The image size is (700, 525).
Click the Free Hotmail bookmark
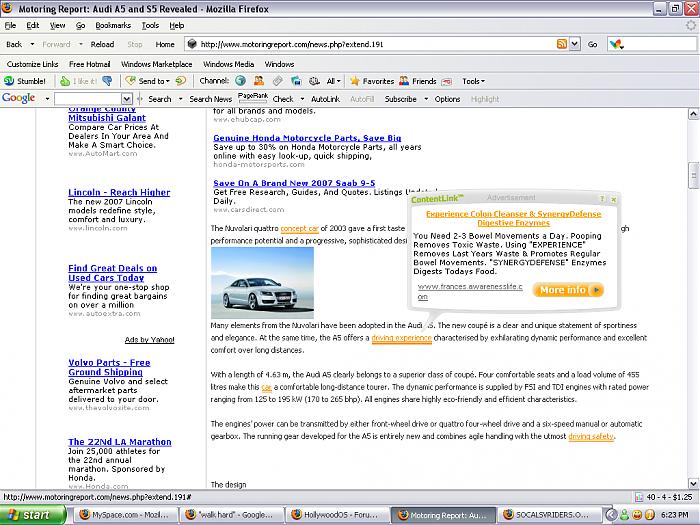tap(89, 64)
